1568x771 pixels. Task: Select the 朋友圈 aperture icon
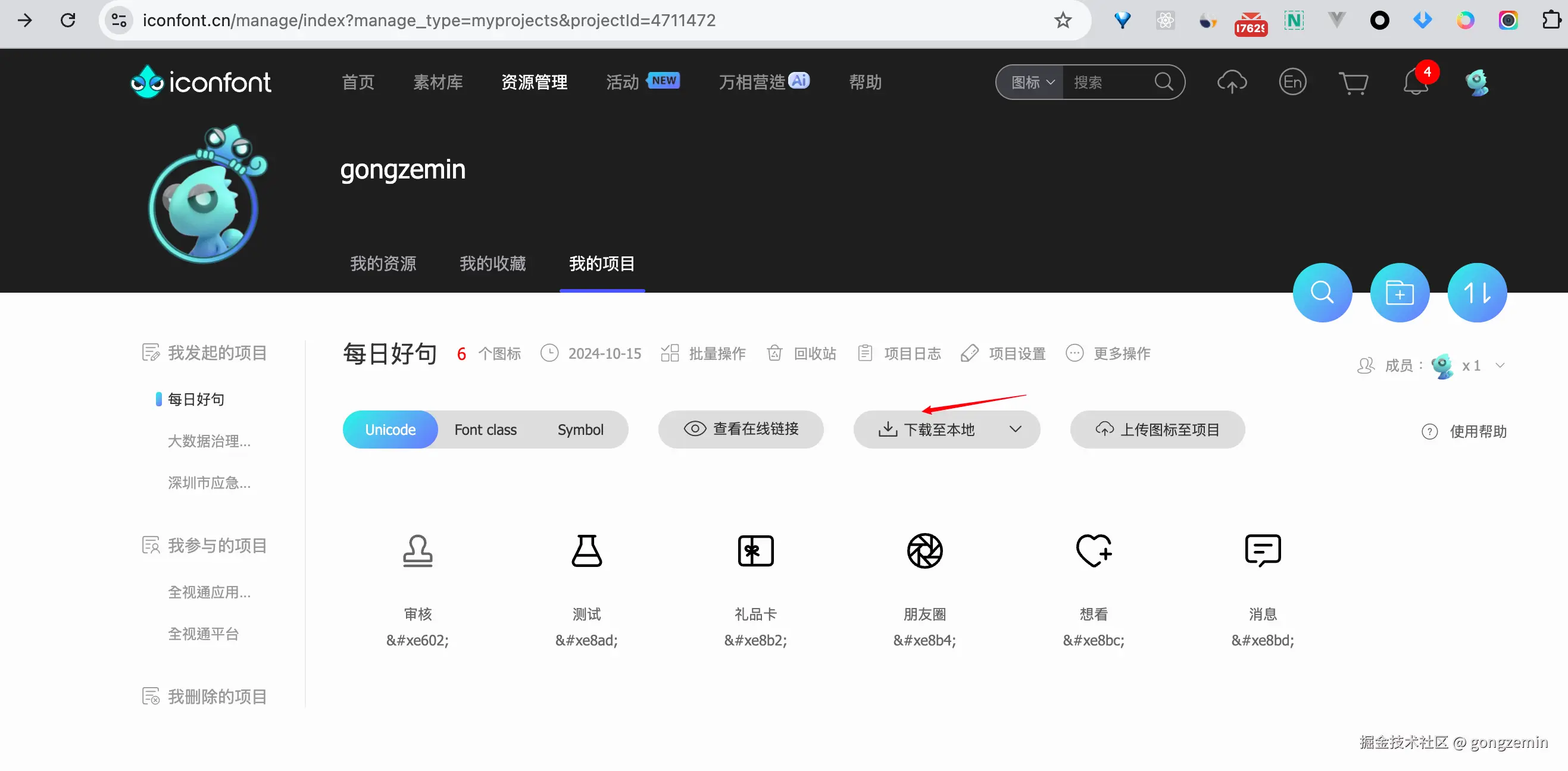coord(924,551)
